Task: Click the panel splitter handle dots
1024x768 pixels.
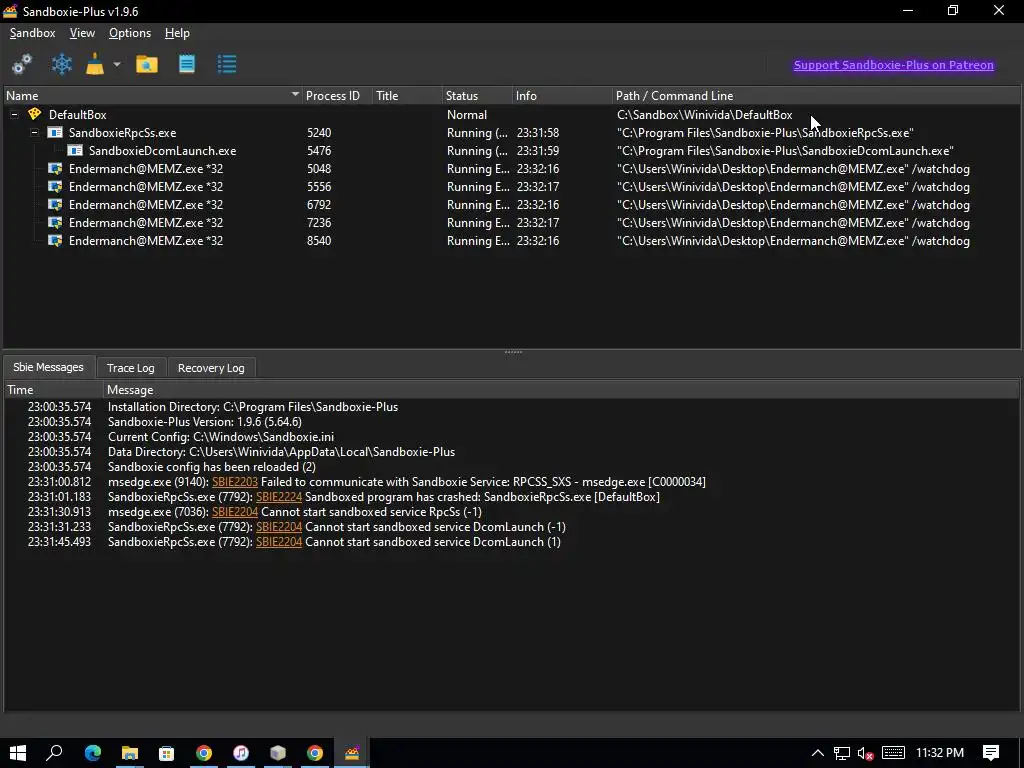Action: tap(513, 352)
